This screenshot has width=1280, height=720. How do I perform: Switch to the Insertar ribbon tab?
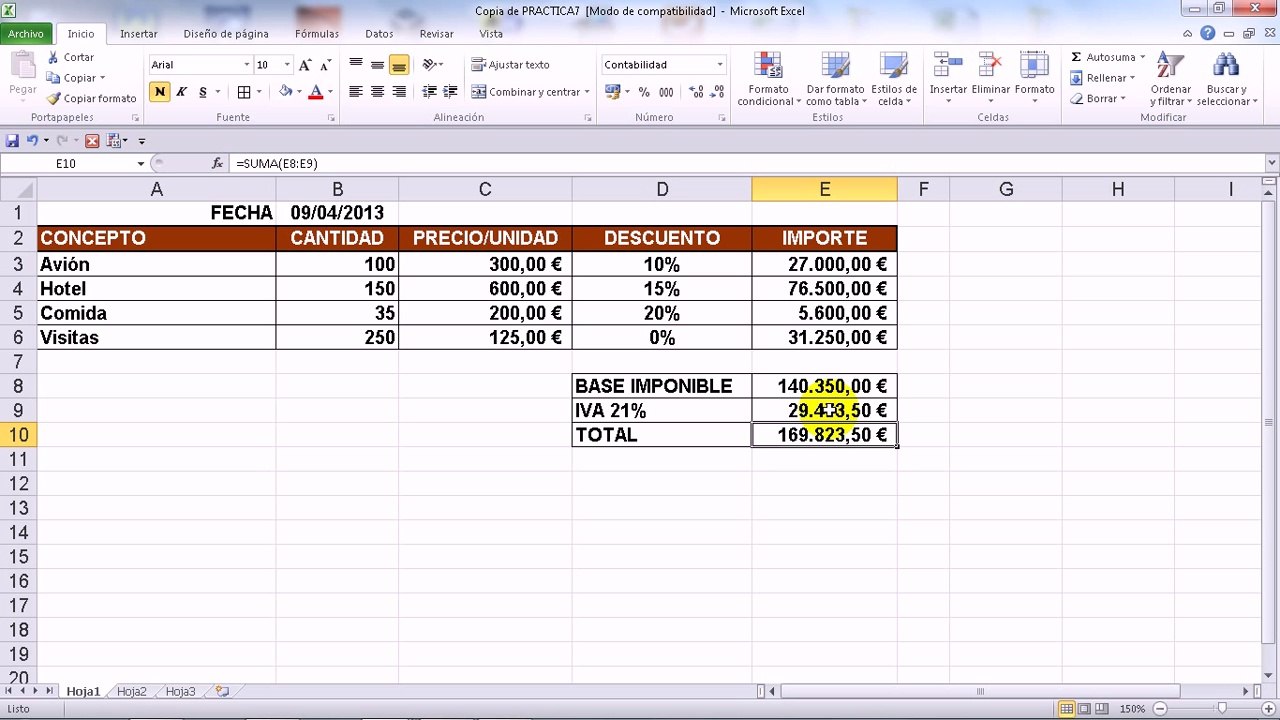pos(139,34)
